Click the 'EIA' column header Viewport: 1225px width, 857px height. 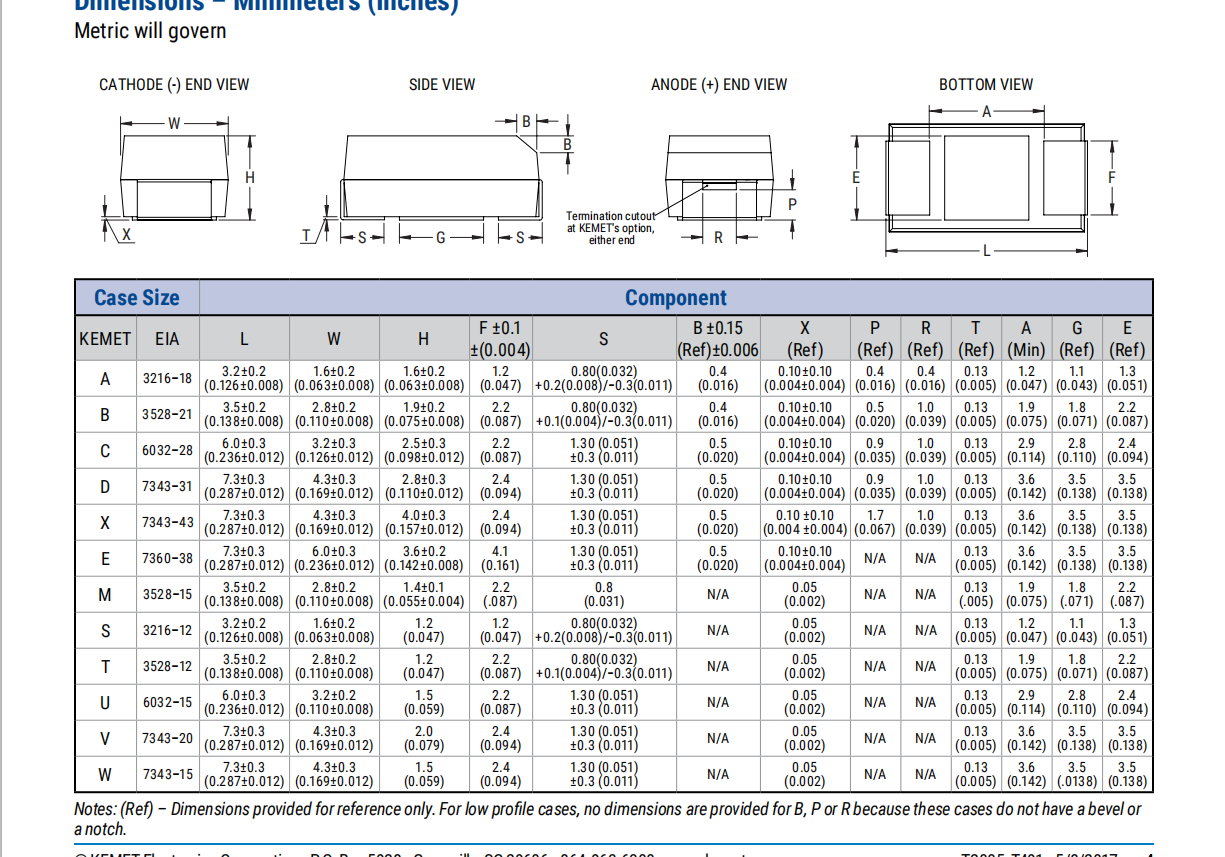[x=167, y=339]
